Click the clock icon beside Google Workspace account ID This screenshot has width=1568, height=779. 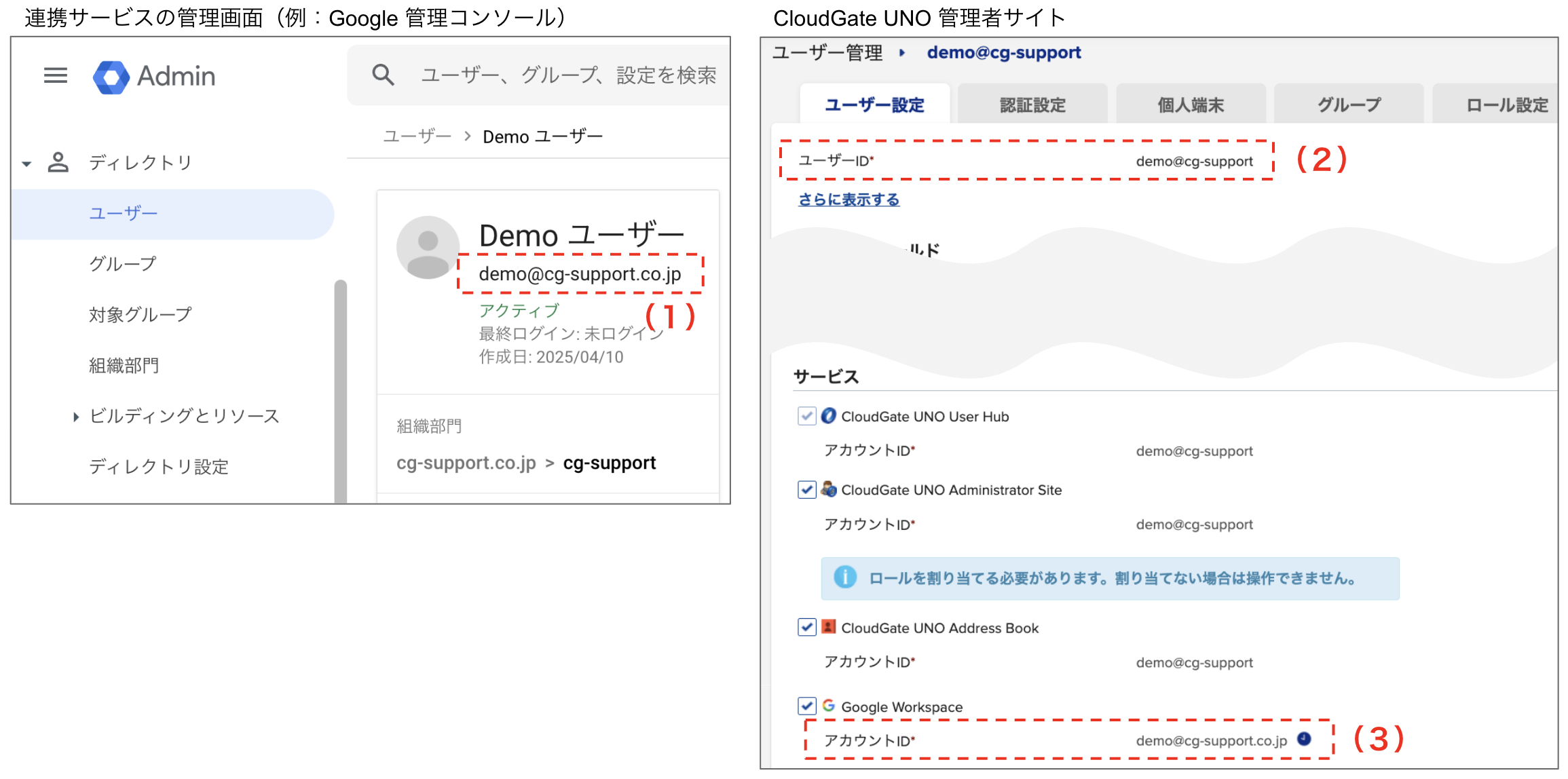coord(1304,739)
